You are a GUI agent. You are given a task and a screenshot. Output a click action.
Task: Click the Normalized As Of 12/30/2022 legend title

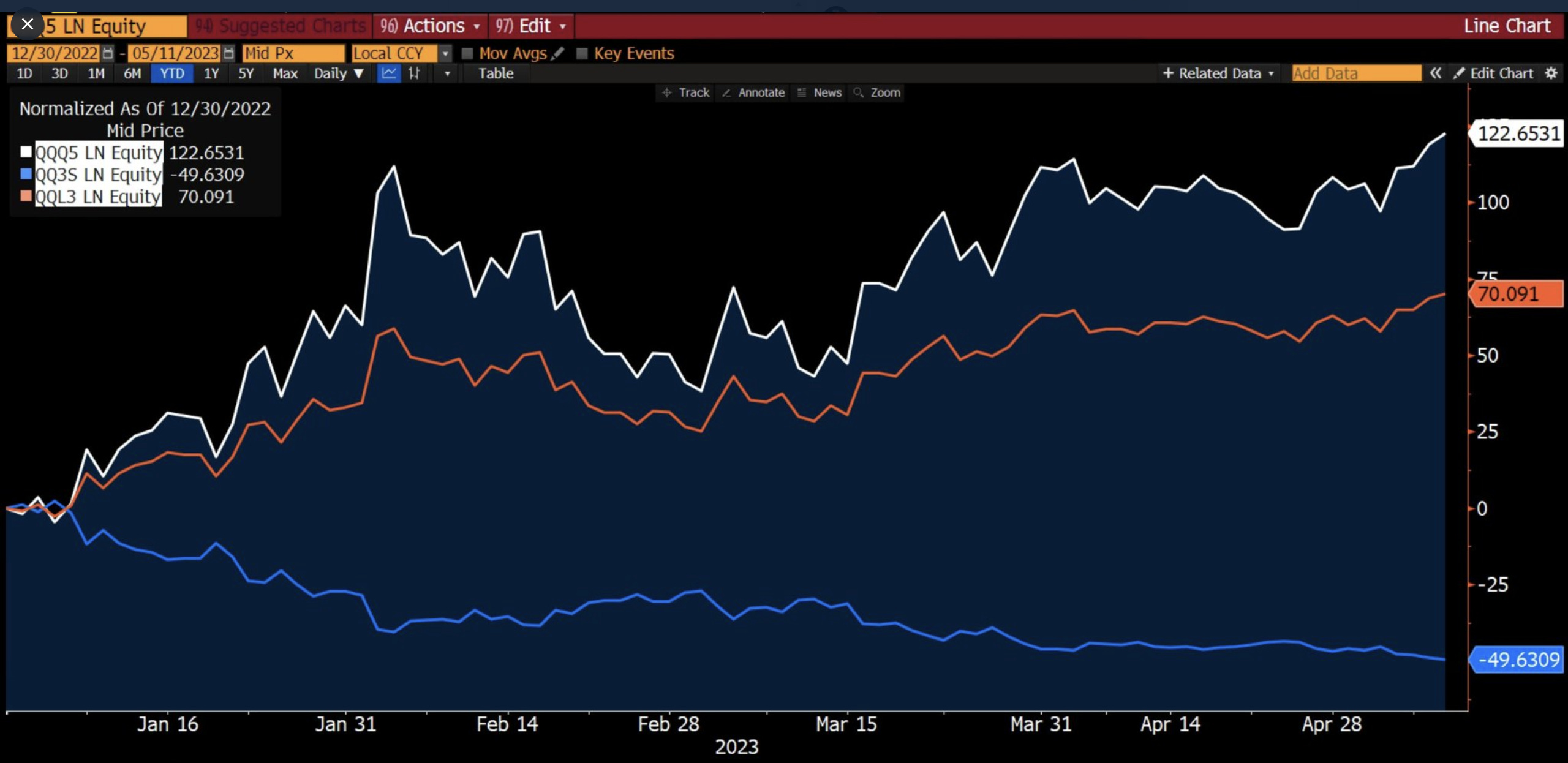click(x=145, y=108)
